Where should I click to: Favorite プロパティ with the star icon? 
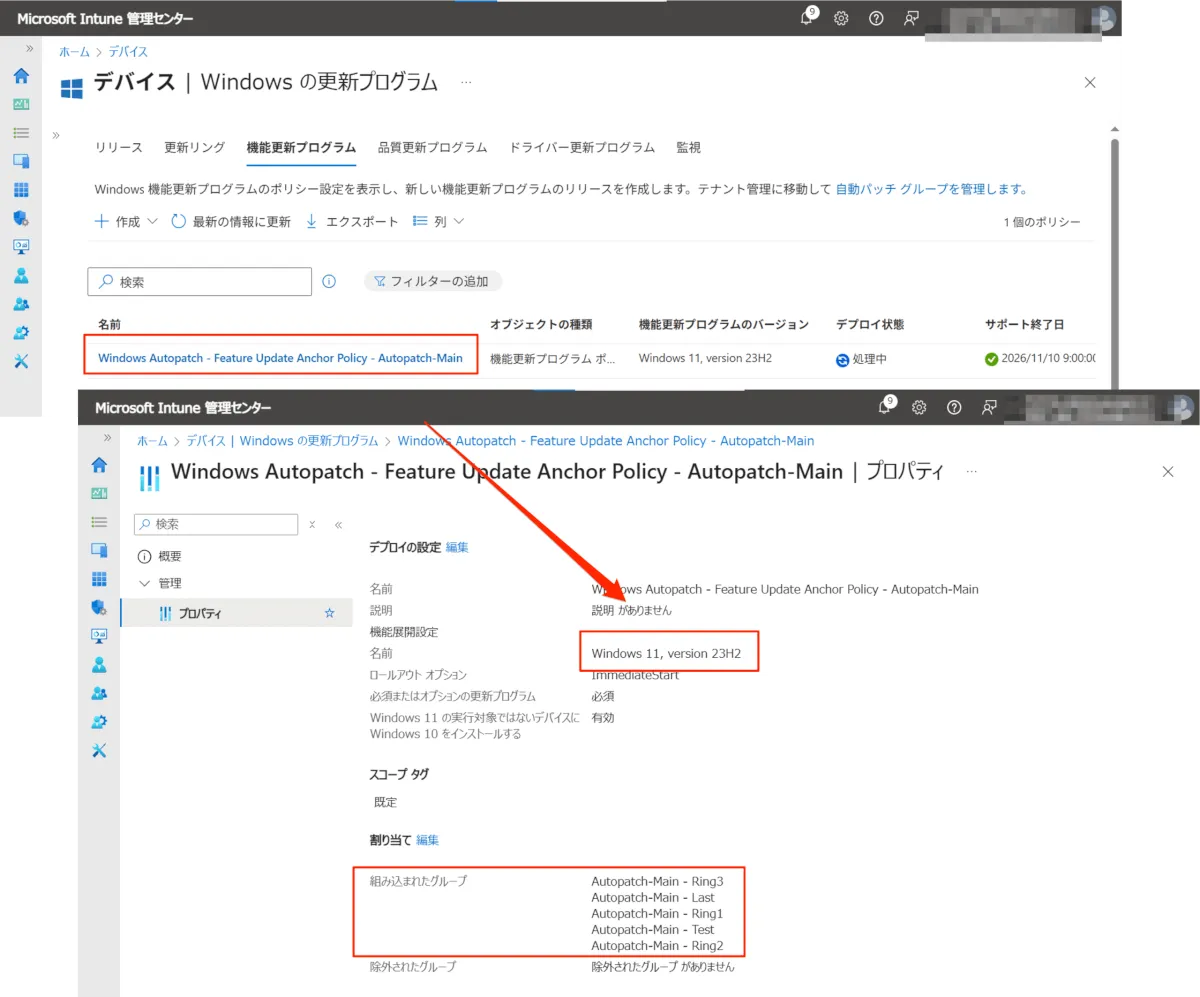(x=329, y=613)
